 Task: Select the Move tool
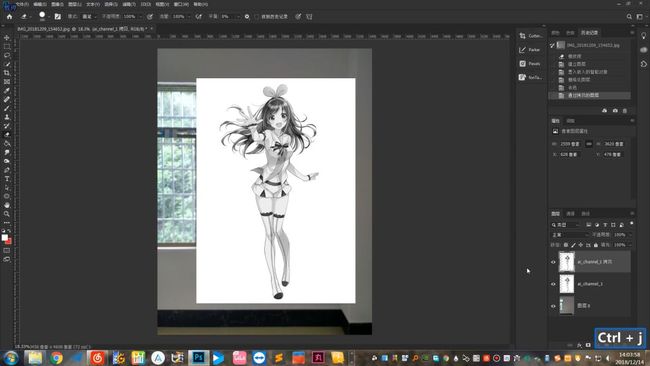pyautogui.click(x=7, y=38)
